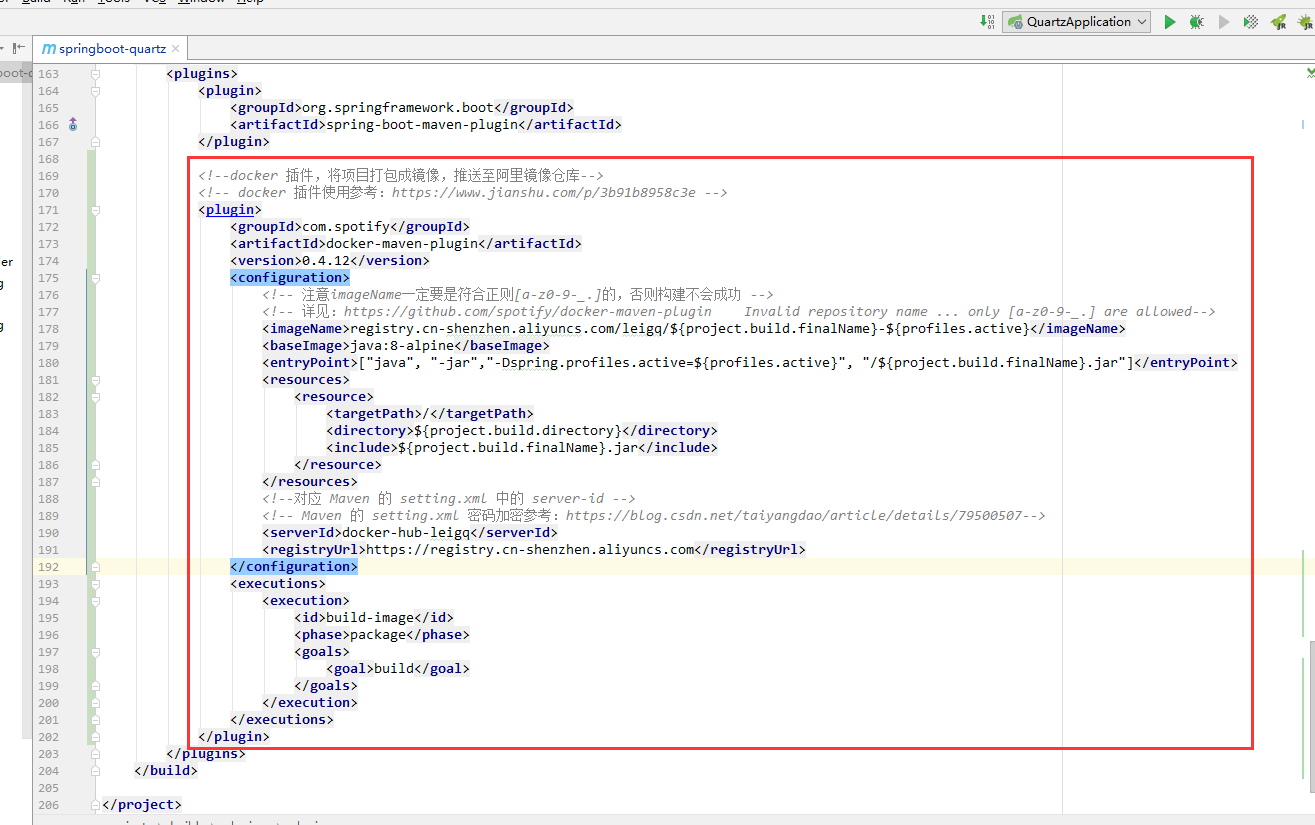Run with coverage using the shield arrow icon
The image size is (1315, 825).
click(x=1250, y=21)
